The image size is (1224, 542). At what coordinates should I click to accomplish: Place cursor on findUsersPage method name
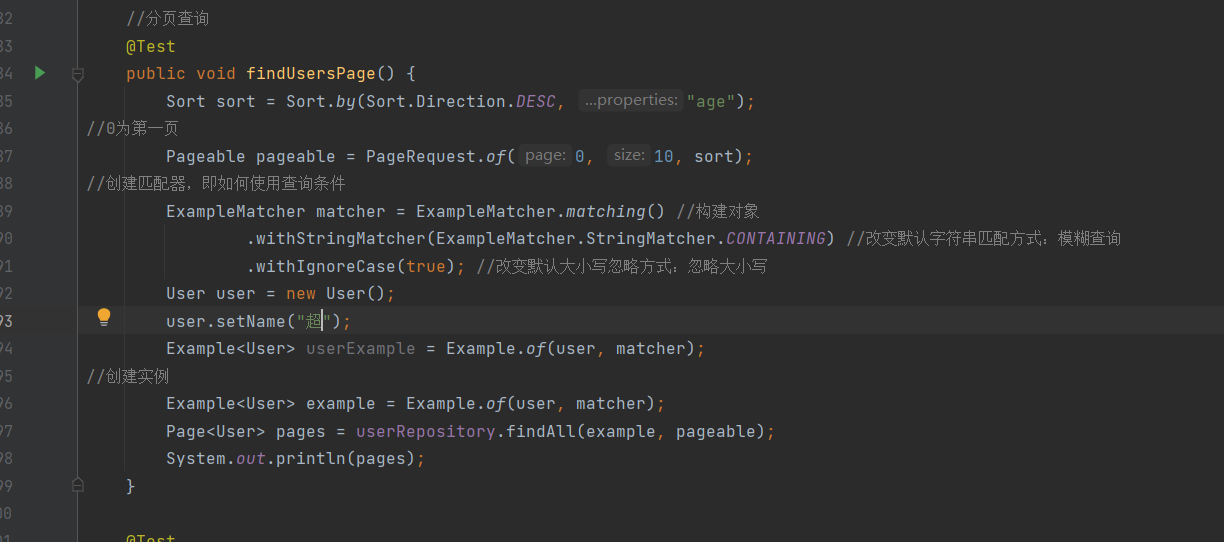[310, 74]
